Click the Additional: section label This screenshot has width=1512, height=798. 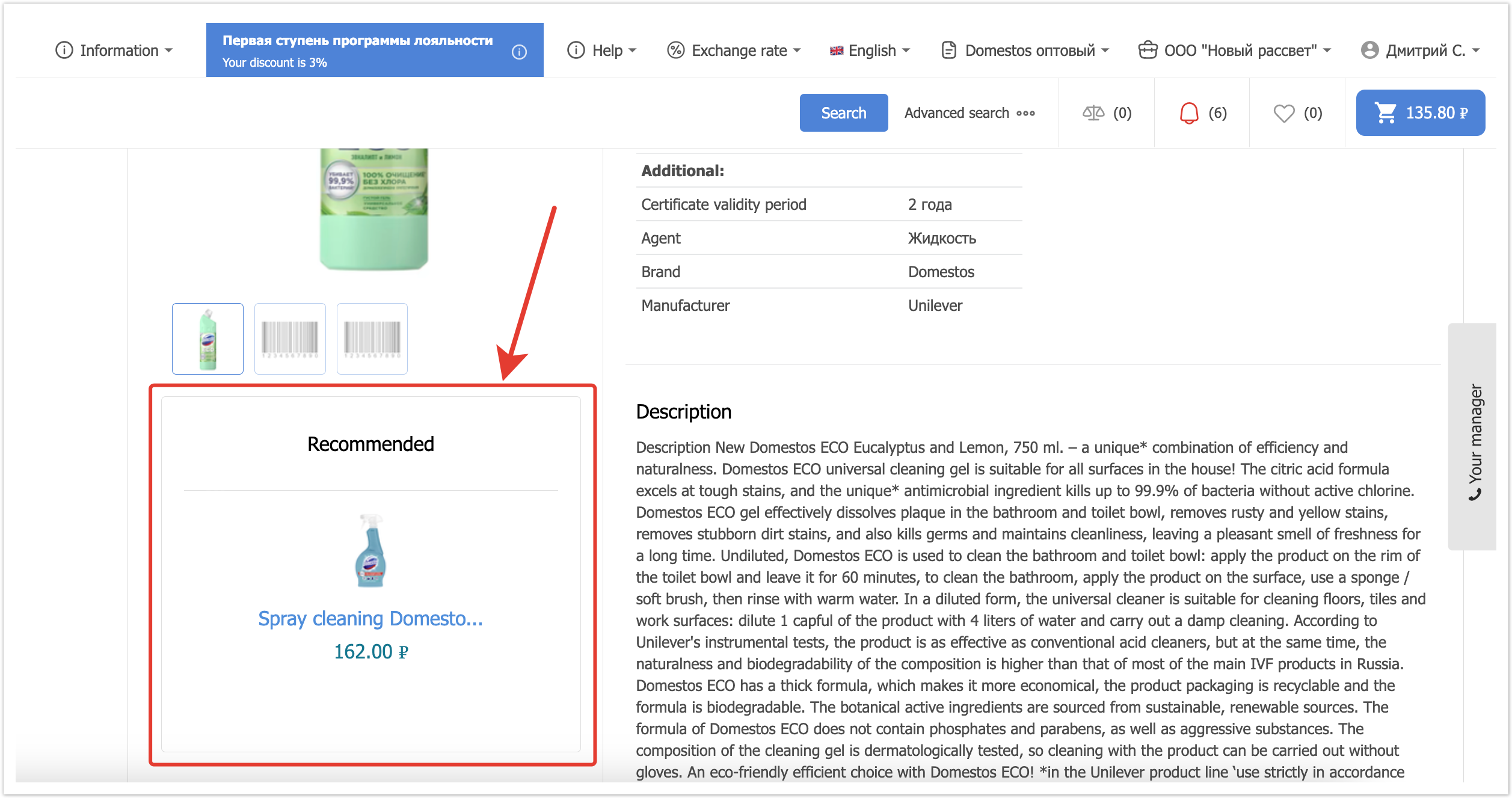(x=683, y=171)
